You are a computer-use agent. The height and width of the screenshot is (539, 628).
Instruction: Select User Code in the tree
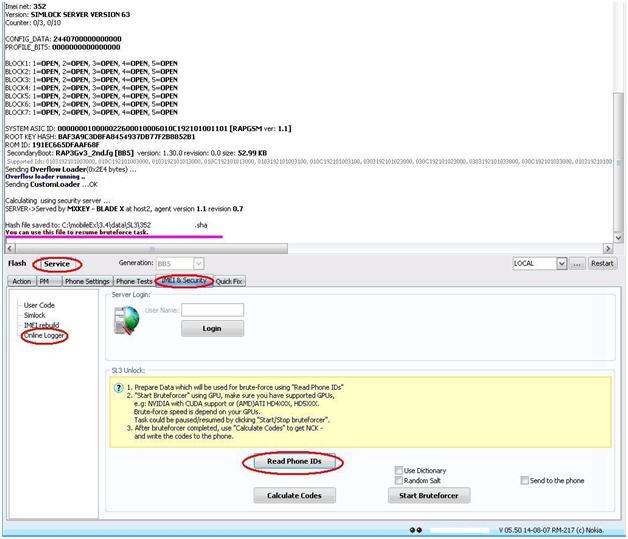pyautogui.click(x=39, y=305)
